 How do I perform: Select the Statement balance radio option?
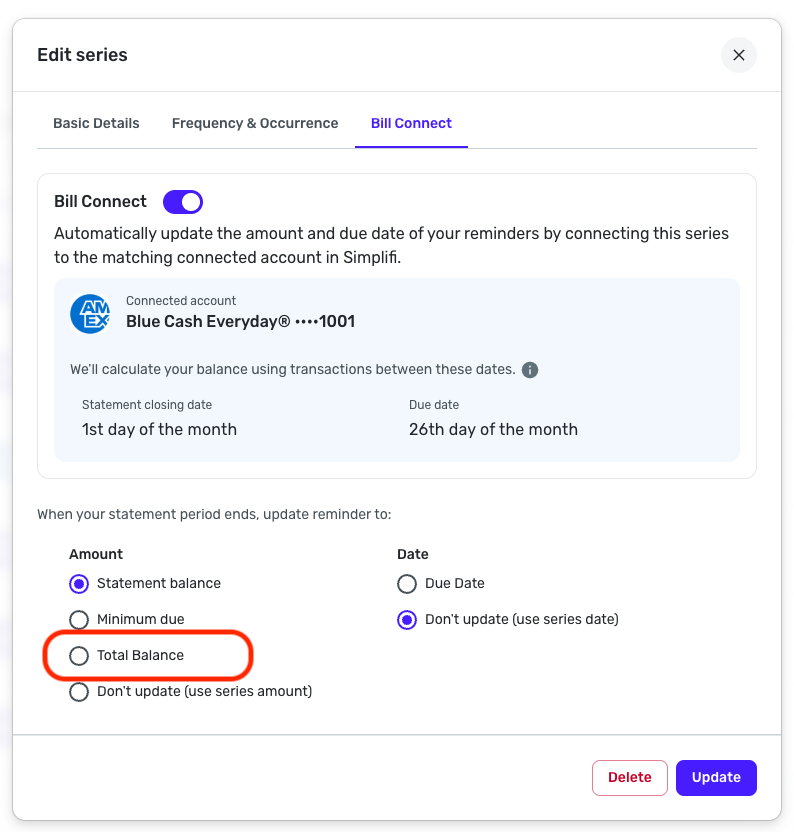tap(79, 583)
